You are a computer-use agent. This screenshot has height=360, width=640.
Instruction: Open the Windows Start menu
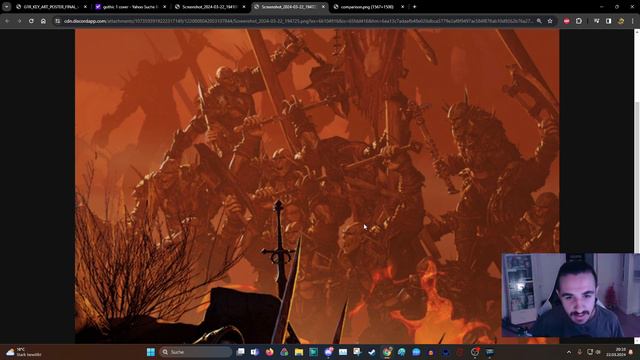151,352
